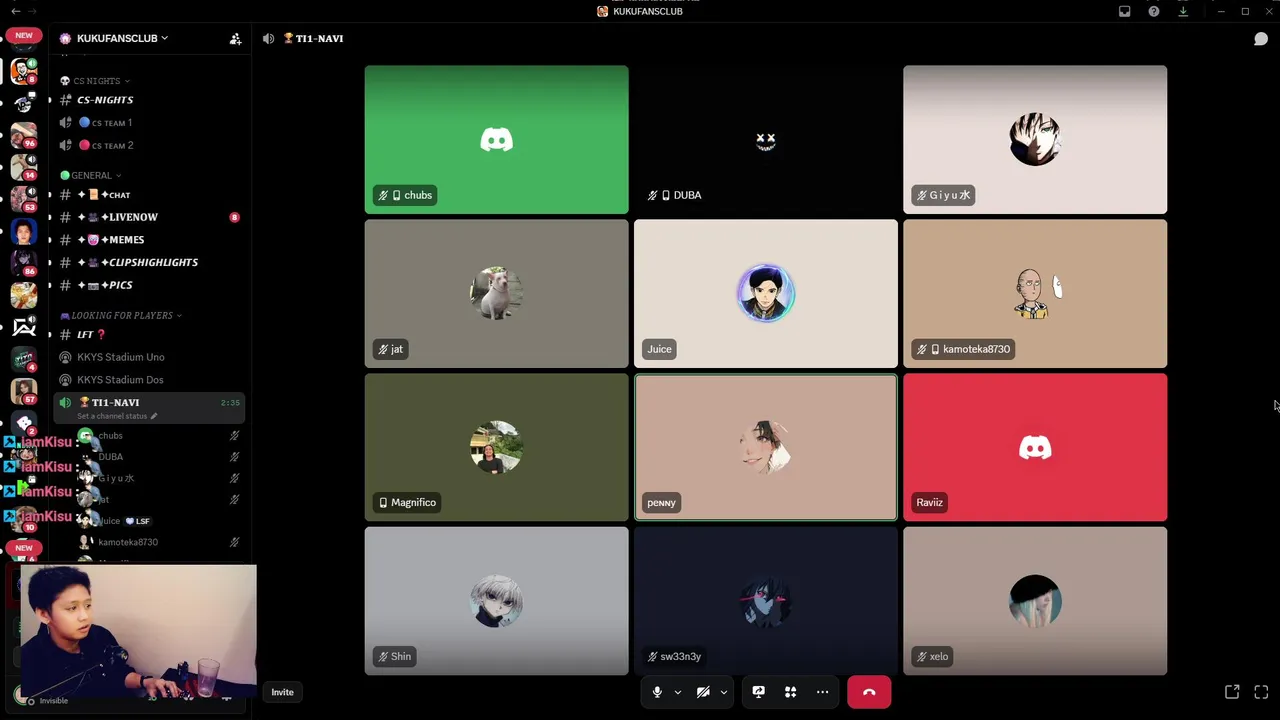The height and width of the screenshot is (720, 1280).
Task: Open server icon with 57 badge
Action: (23, 390)
